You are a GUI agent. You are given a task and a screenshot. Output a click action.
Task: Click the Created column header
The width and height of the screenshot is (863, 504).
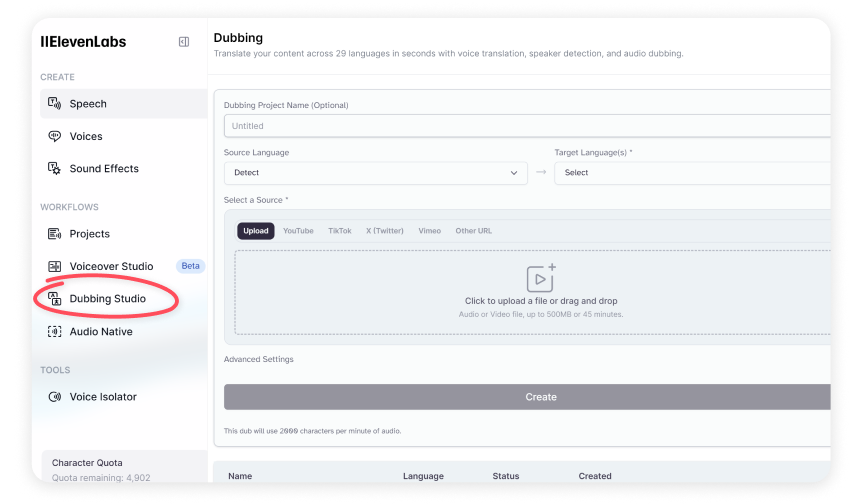[595, 476]
